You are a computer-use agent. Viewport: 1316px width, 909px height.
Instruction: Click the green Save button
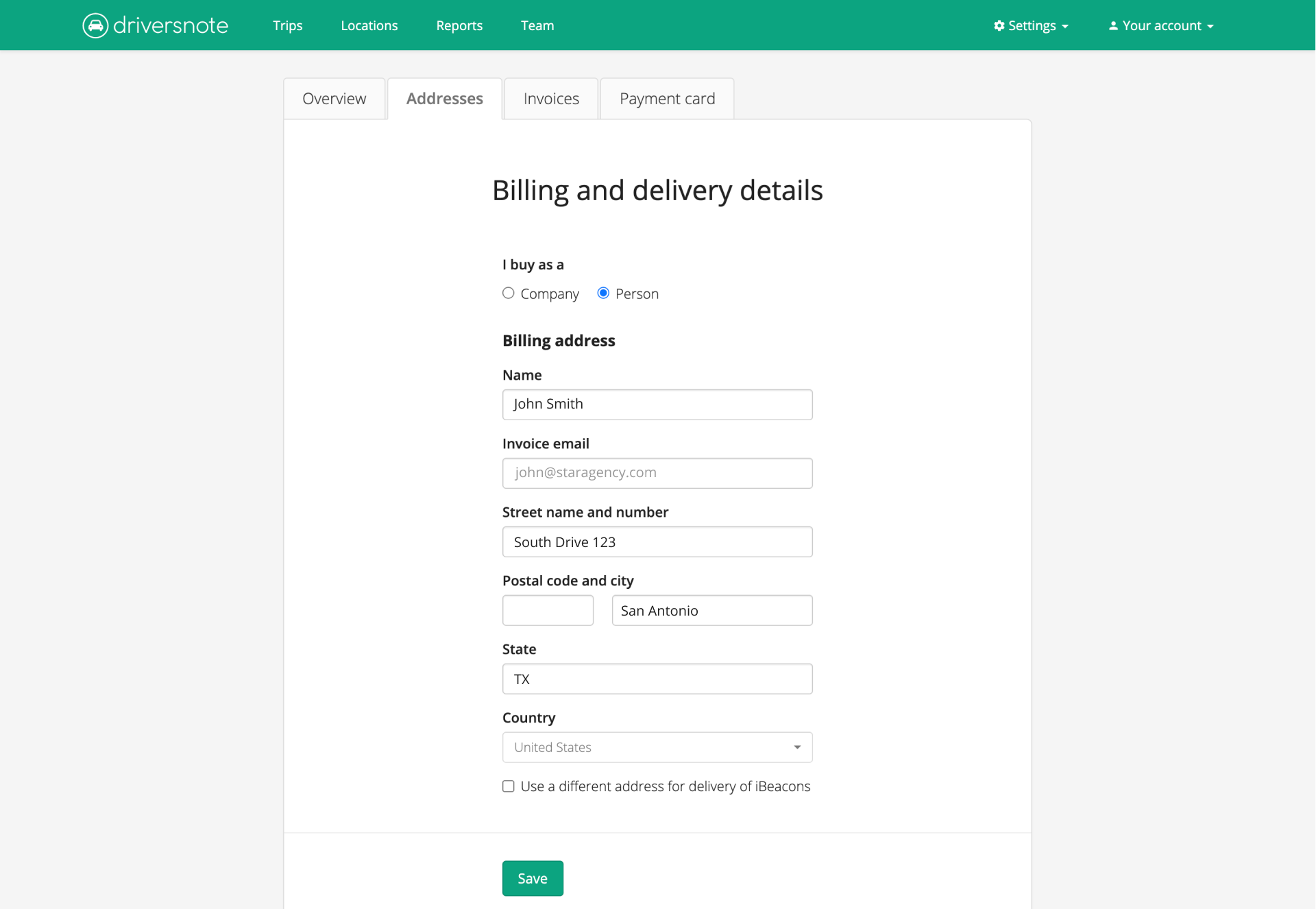(533, 878)
